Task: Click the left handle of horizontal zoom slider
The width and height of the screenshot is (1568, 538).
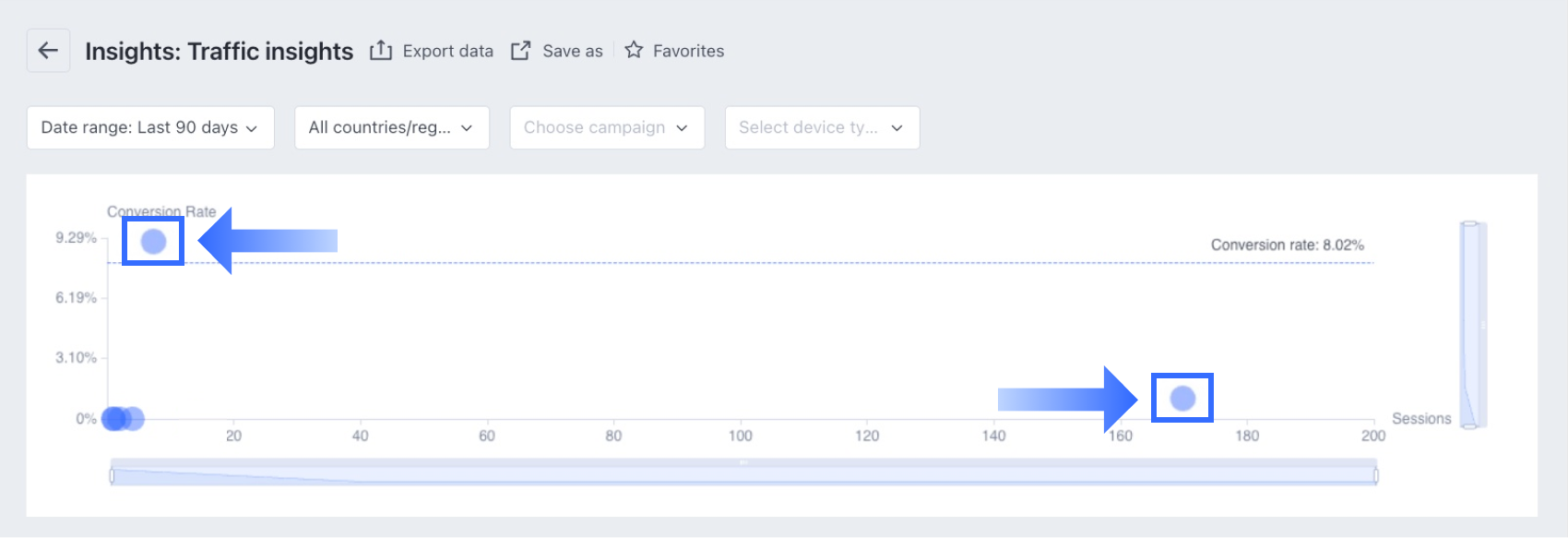Action: pyautogui.click(x=112, y=475)
